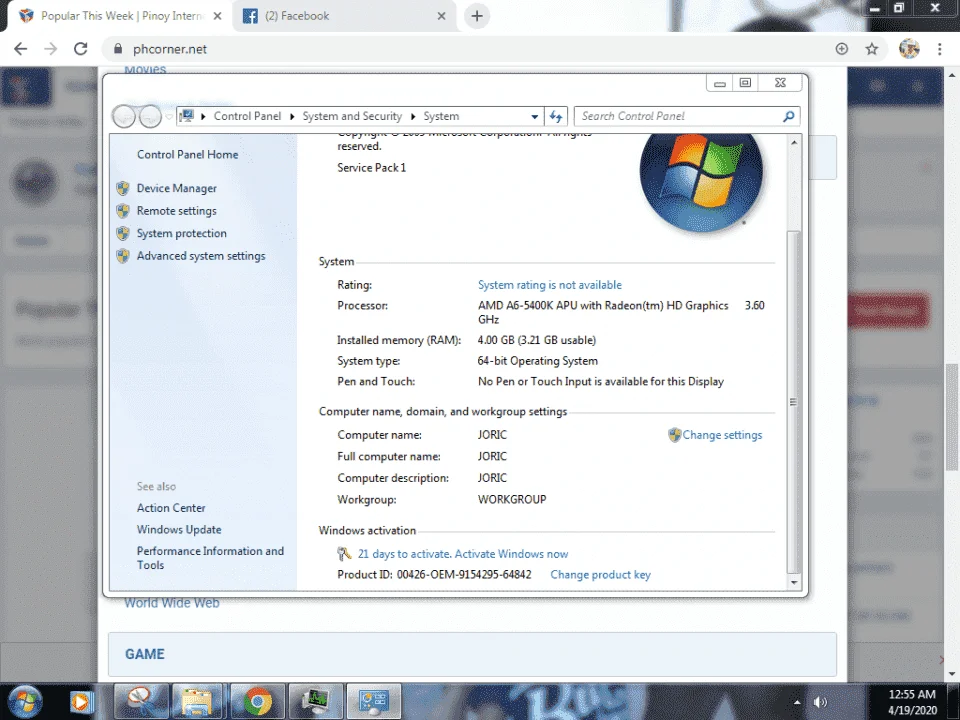This screenshot has width=960, height=720.
Task: Click the shield icon next to Change settings
Action: pos(674,435)
